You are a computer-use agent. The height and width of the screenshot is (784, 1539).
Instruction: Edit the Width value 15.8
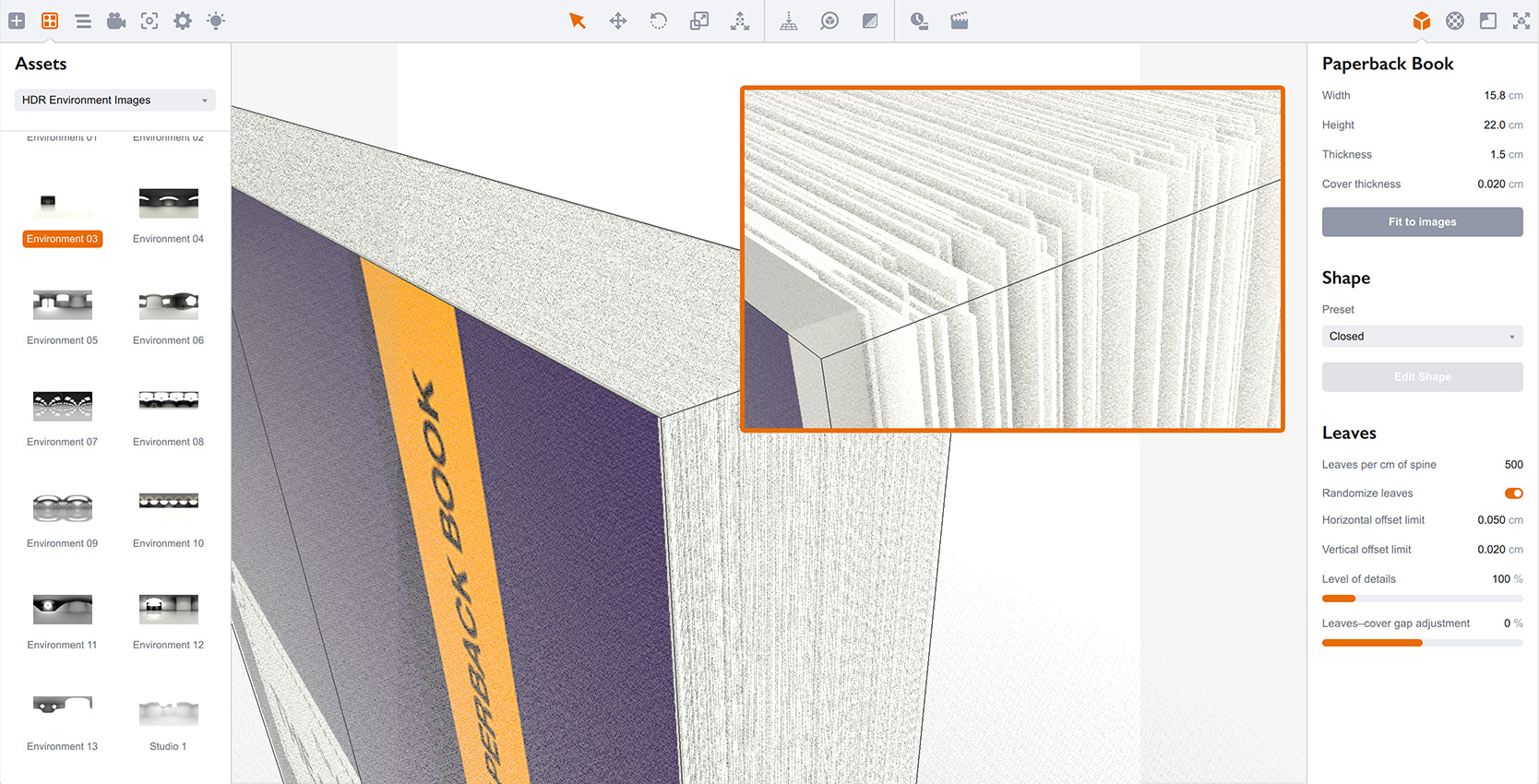(1494, 95)
